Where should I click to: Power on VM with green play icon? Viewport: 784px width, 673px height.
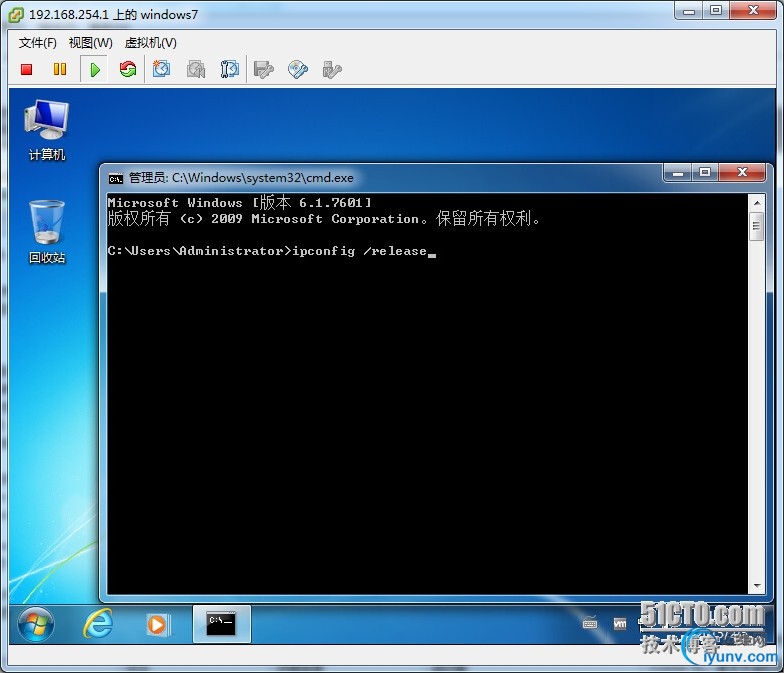pyautogui.click(x=94, y=70)
